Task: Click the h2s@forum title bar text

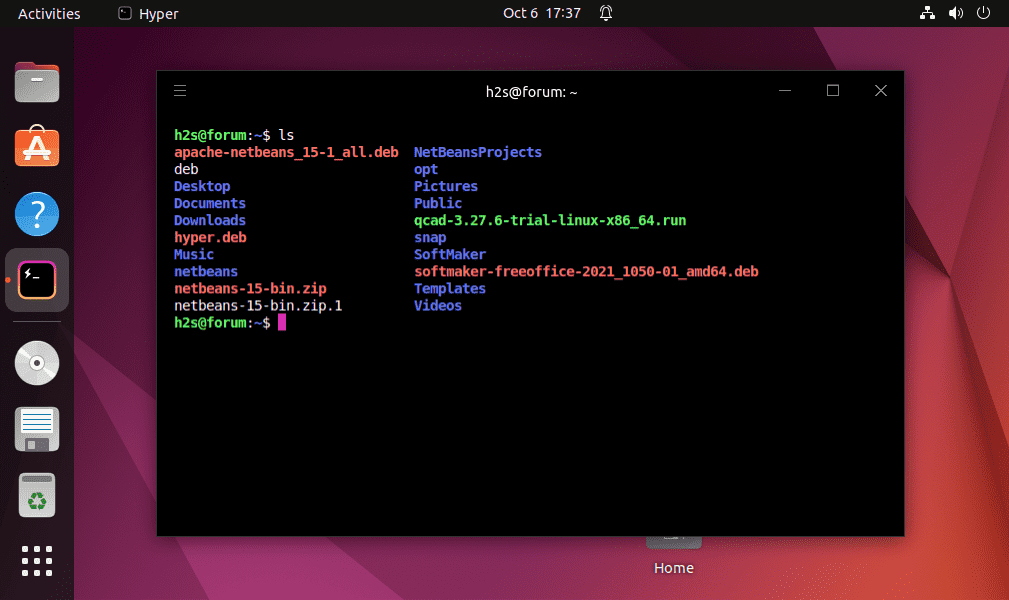Action: 531,91
